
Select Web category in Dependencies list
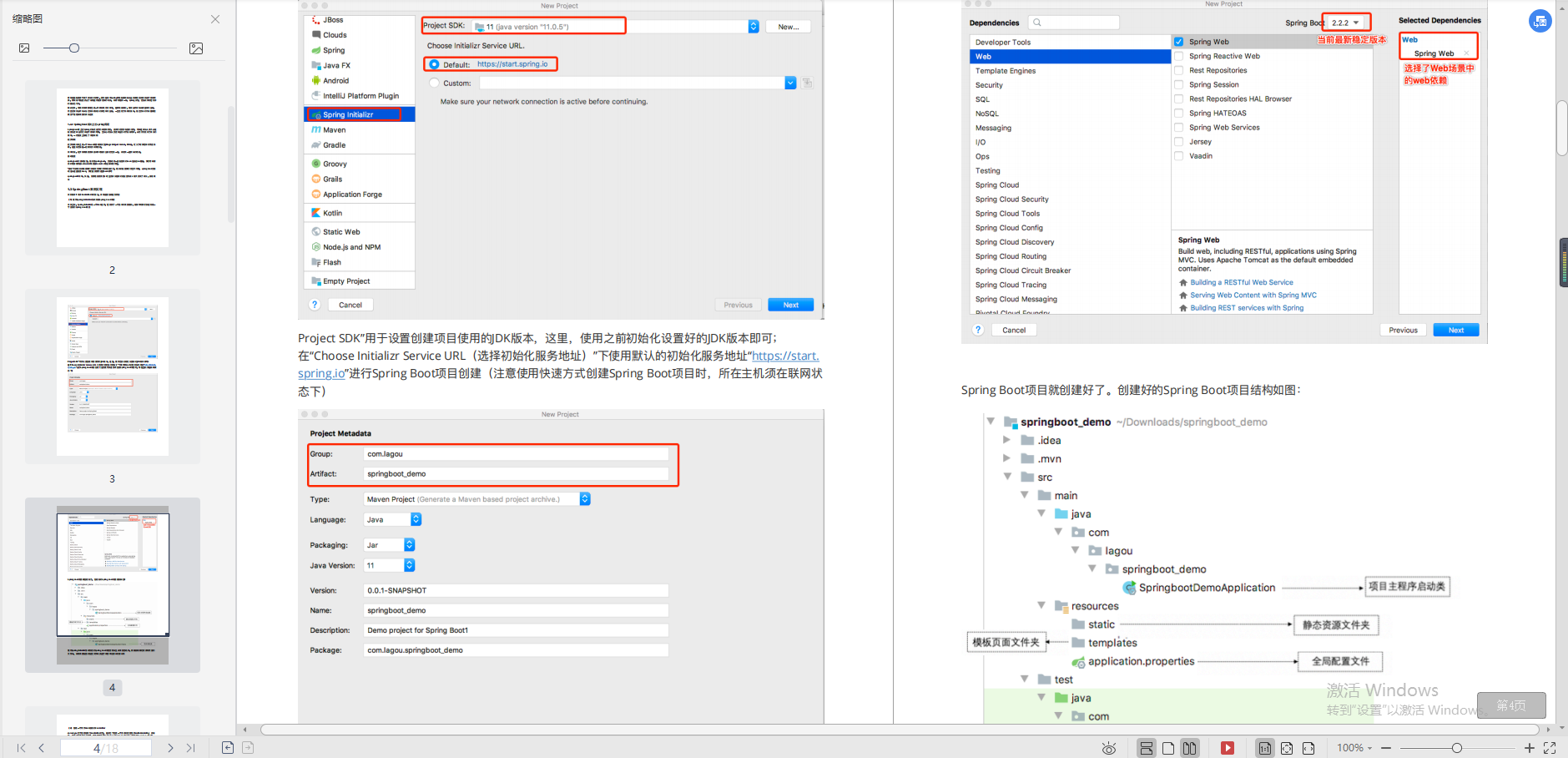click(1071, 57)
